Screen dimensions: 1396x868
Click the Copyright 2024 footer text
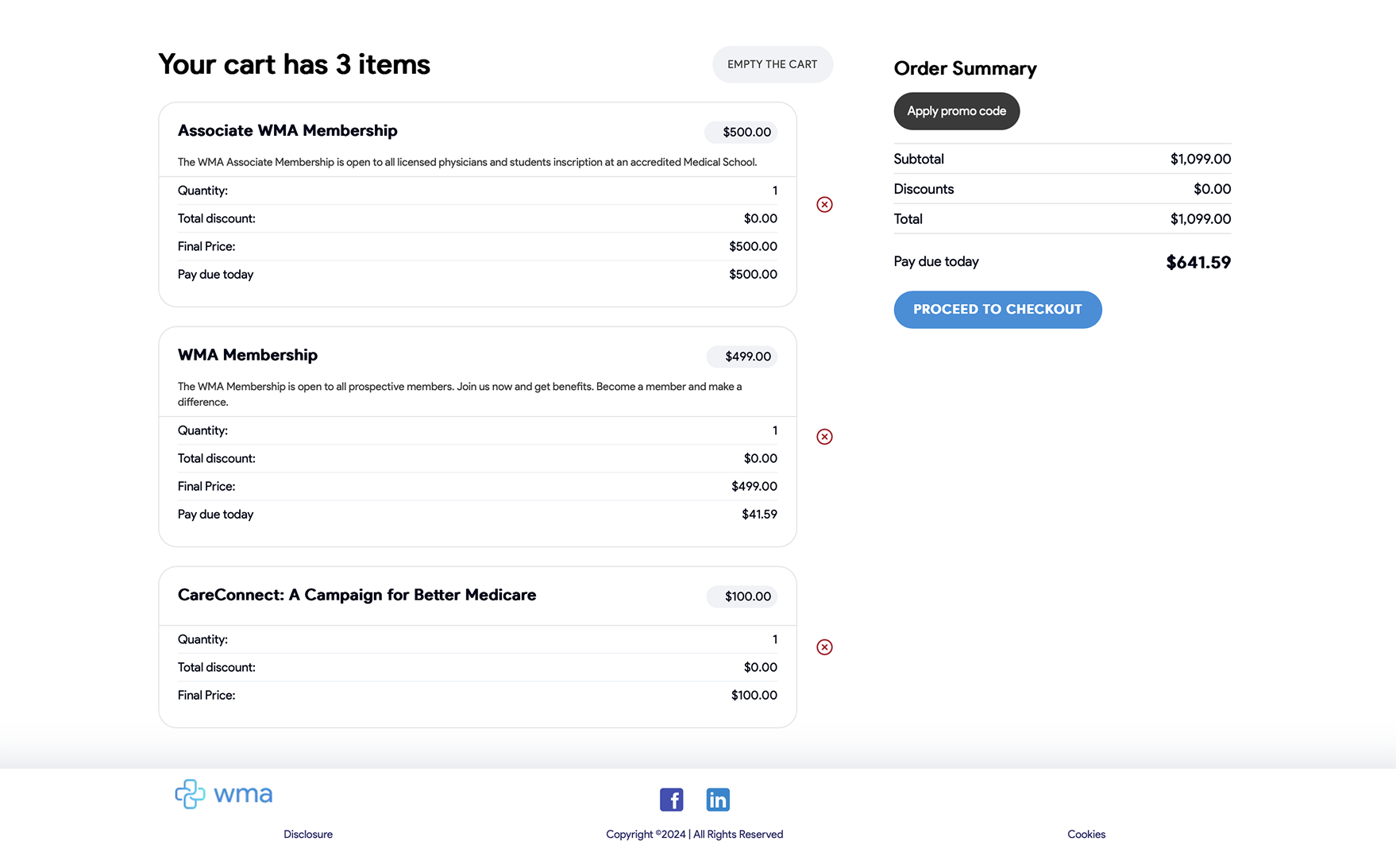coord(694,834)
